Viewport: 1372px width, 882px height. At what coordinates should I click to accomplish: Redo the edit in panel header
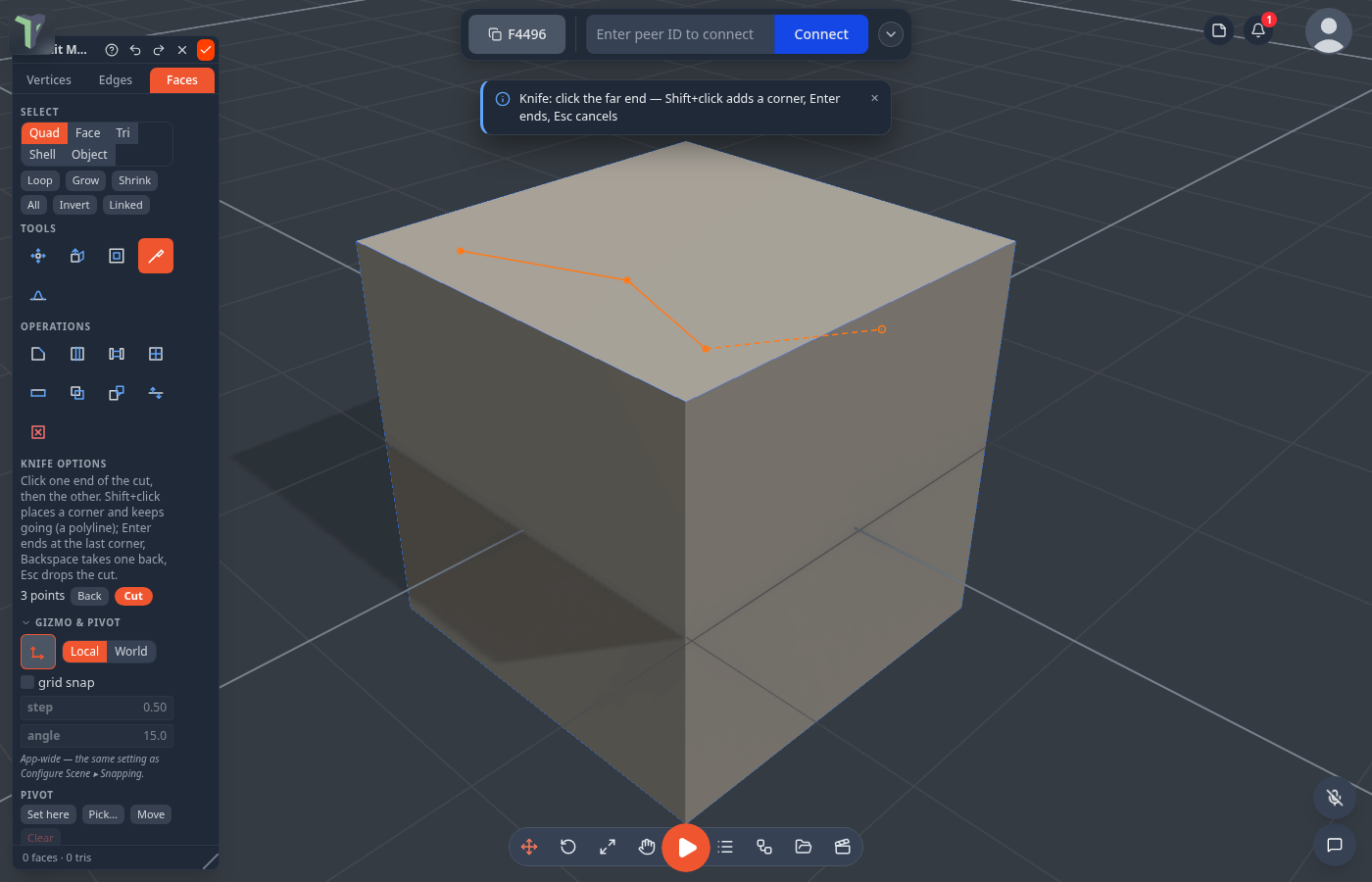point(159,50)
